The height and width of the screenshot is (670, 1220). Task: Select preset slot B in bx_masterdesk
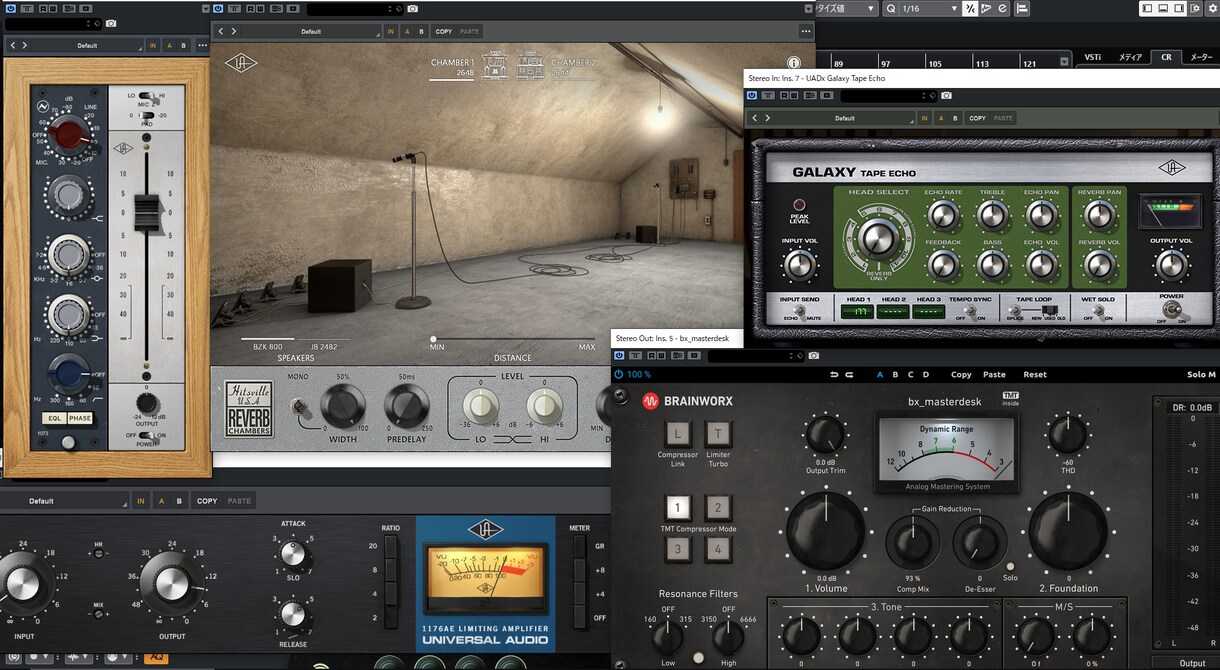(x=895, y=375)
